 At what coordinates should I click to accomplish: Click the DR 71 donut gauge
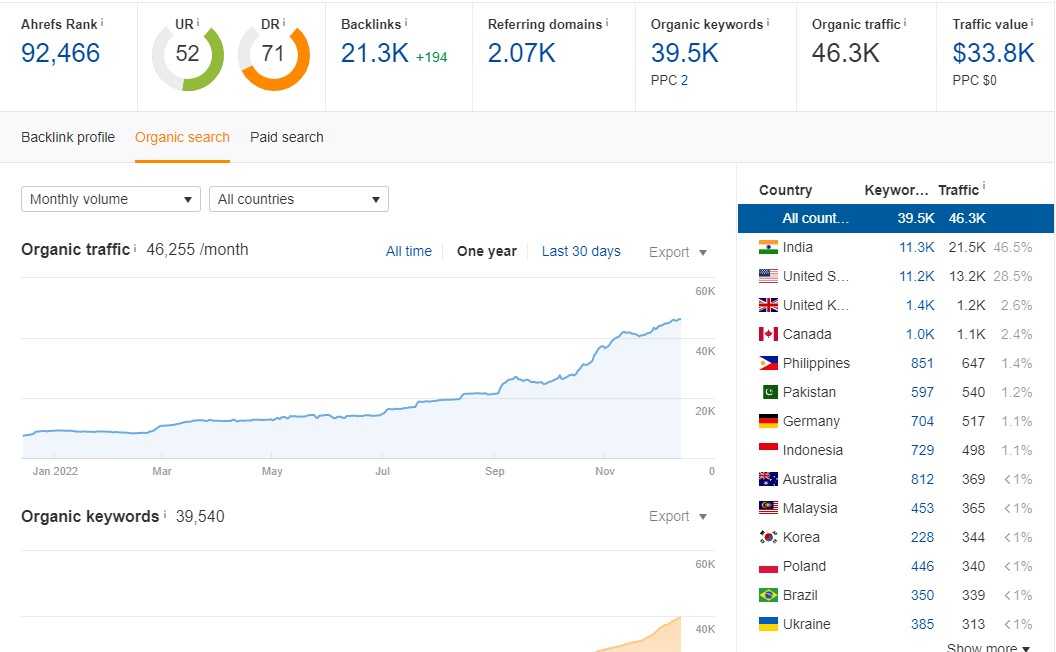(x=274, y=57)
